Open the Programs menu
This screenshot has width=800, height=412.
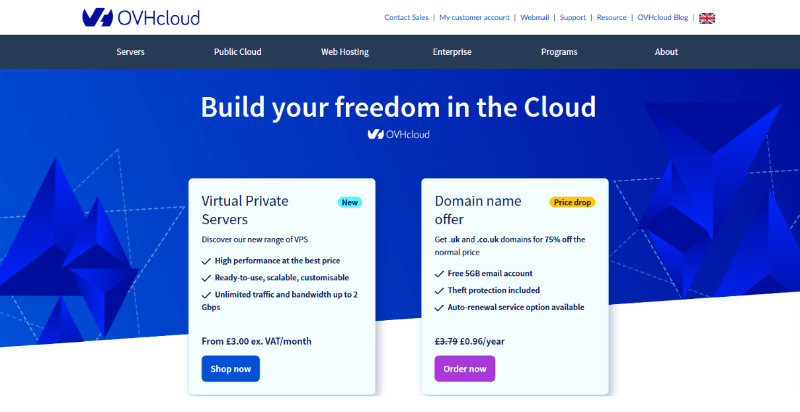(x=559, y=52)
